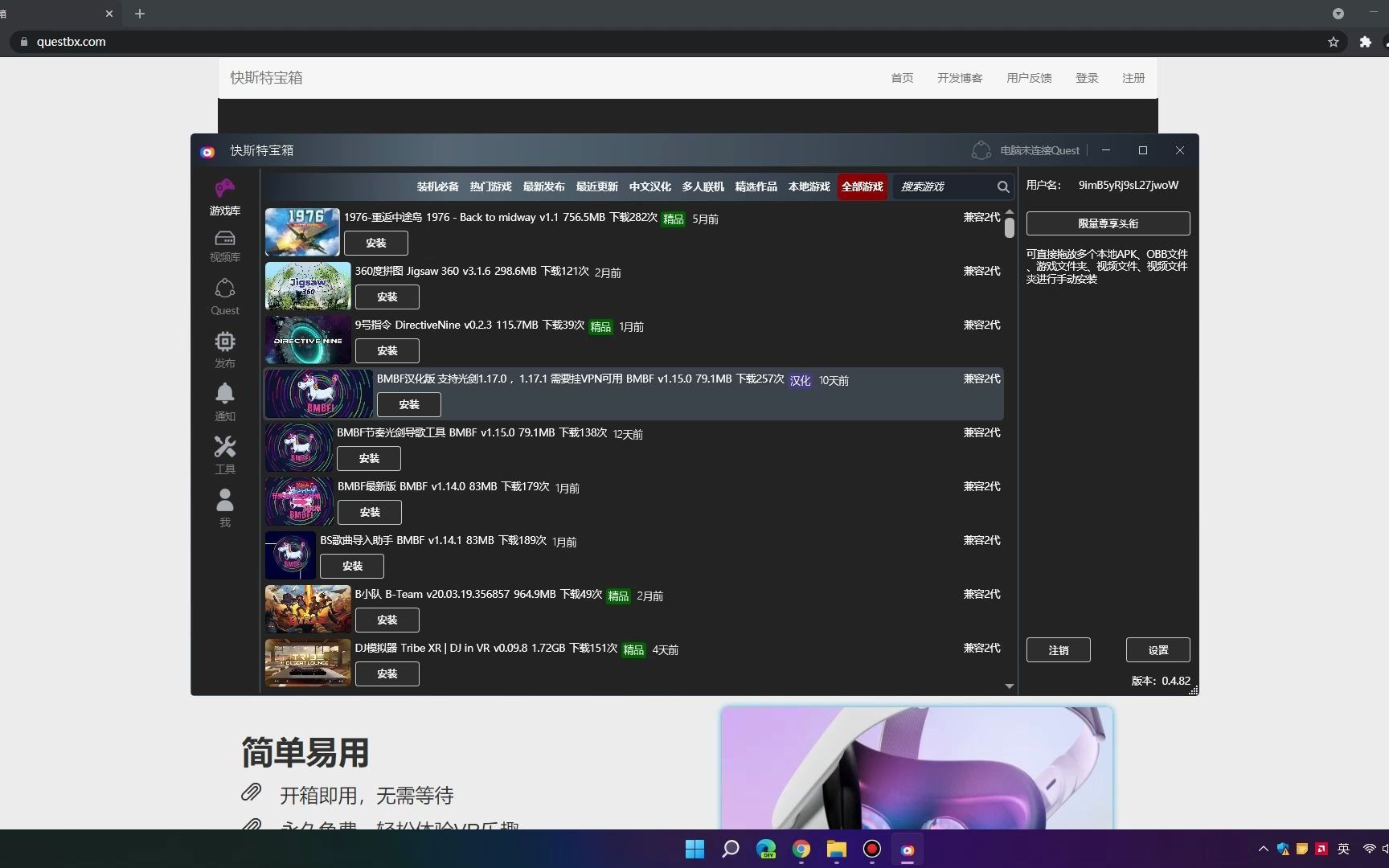Image resolution: width=1389 pixels, height=868 pixels.
Task: Install BMBF节奏光剑导歌工具
Action: (x=369, y=458)
